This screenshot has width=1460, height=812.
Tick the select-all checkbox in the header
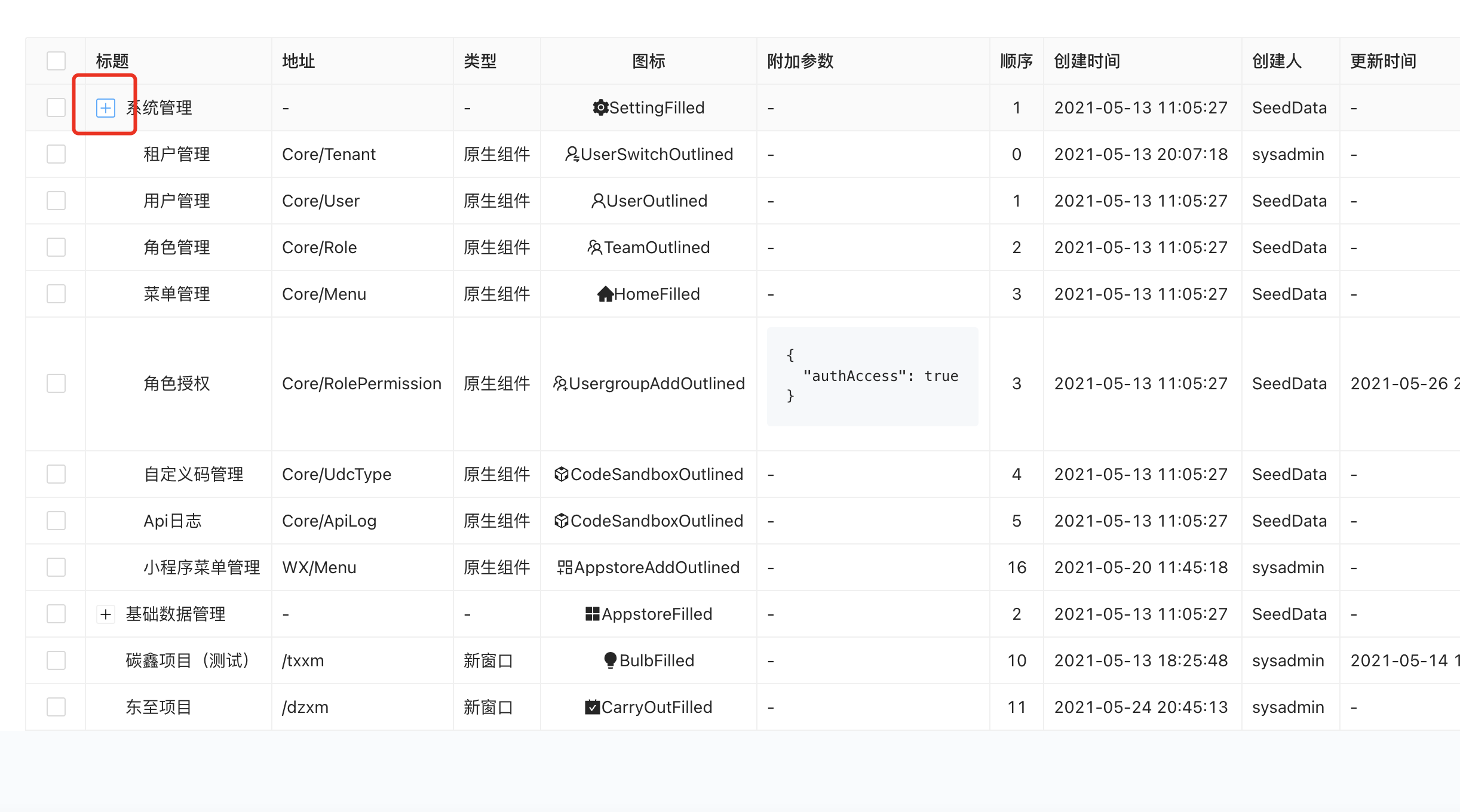click(56, 61)
